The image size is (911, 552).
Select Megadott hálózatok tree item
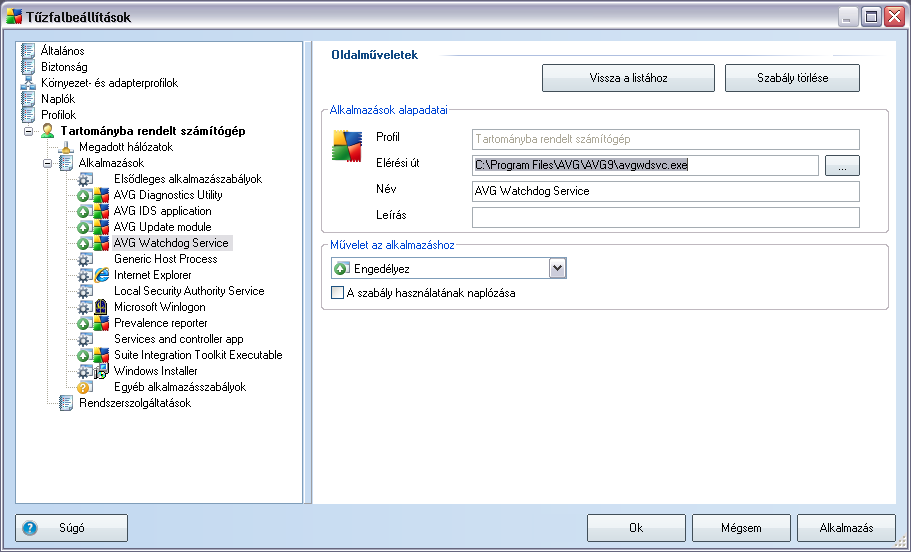(x=126, y=147)
